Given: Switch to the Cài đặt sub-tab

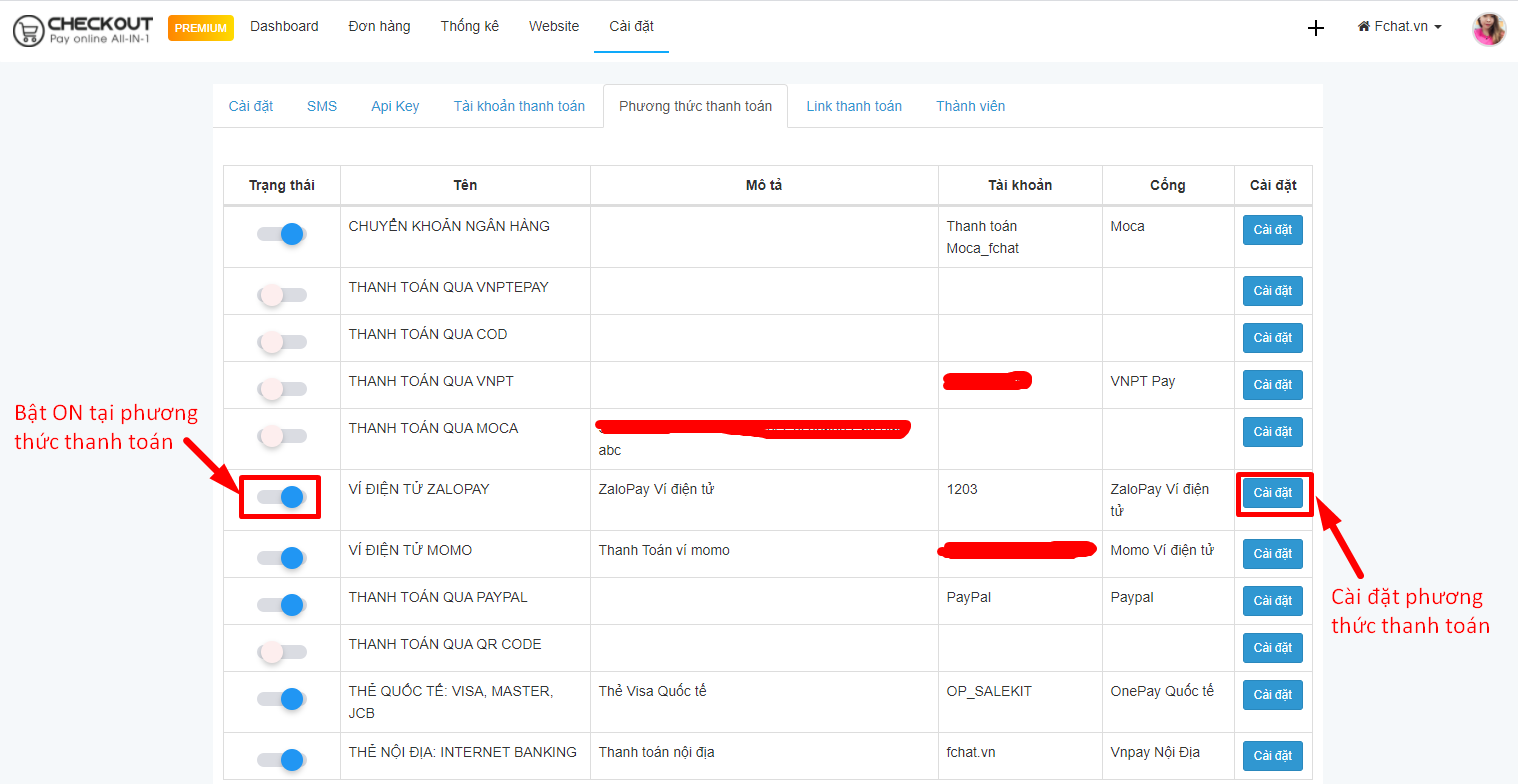Looking at the screenshot, I should coord(251,106).
